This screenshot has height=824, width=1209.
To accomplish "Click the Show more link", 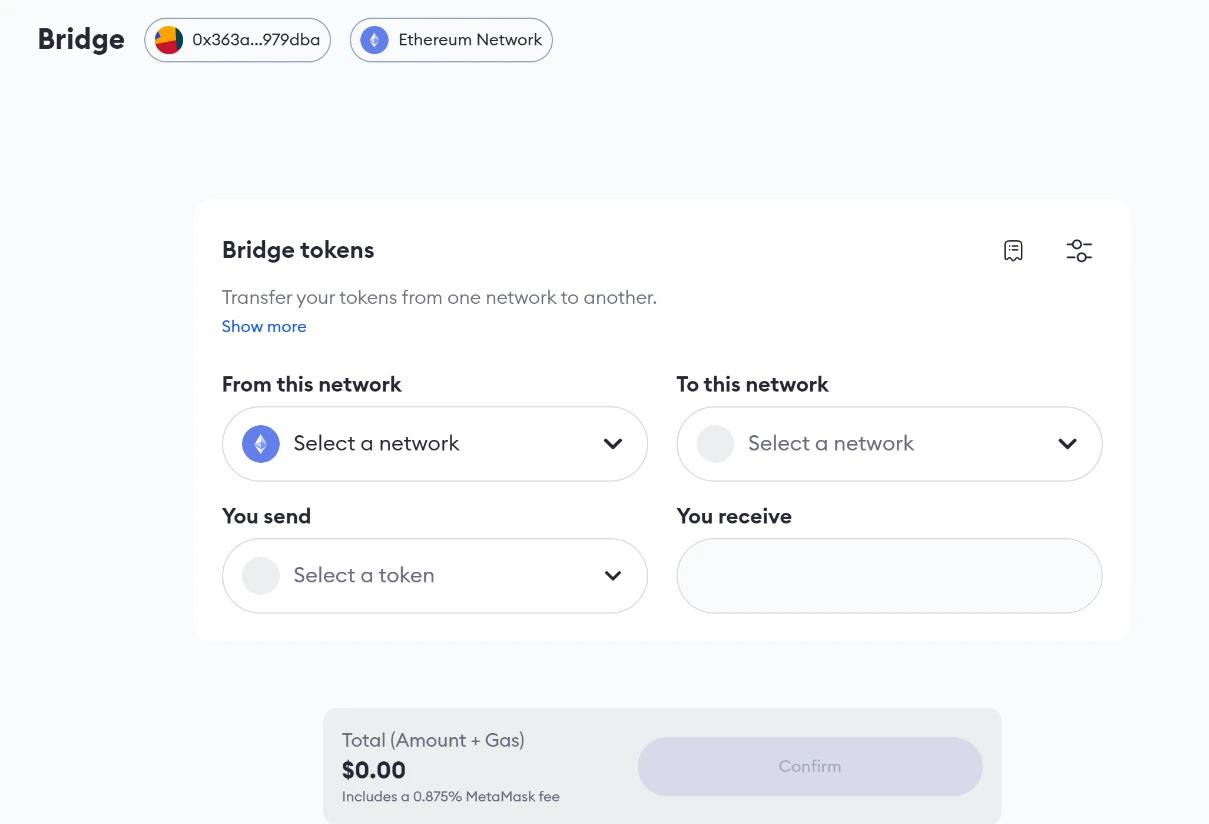I will (264, 326).
